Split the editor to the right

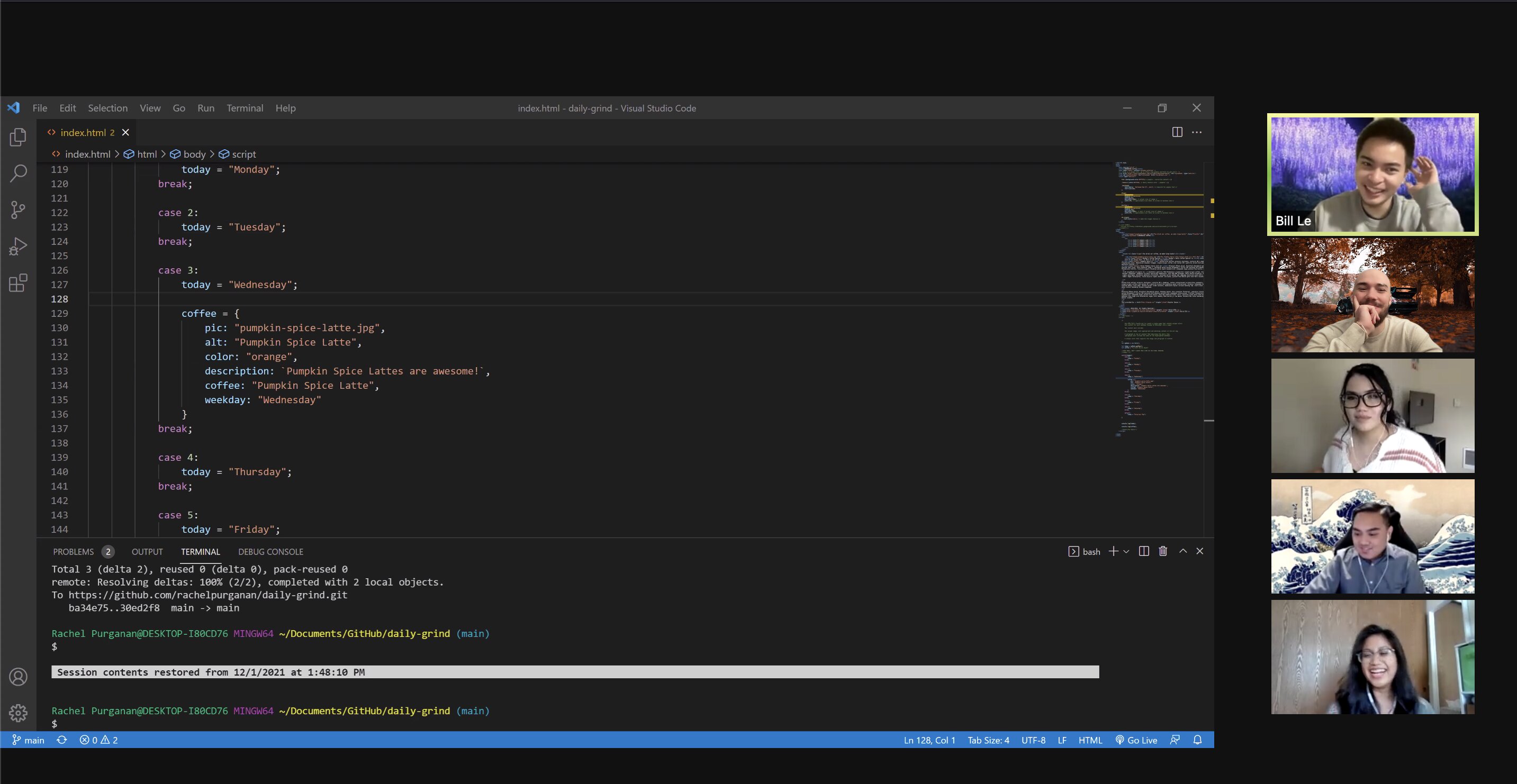tap(1177, 132)
